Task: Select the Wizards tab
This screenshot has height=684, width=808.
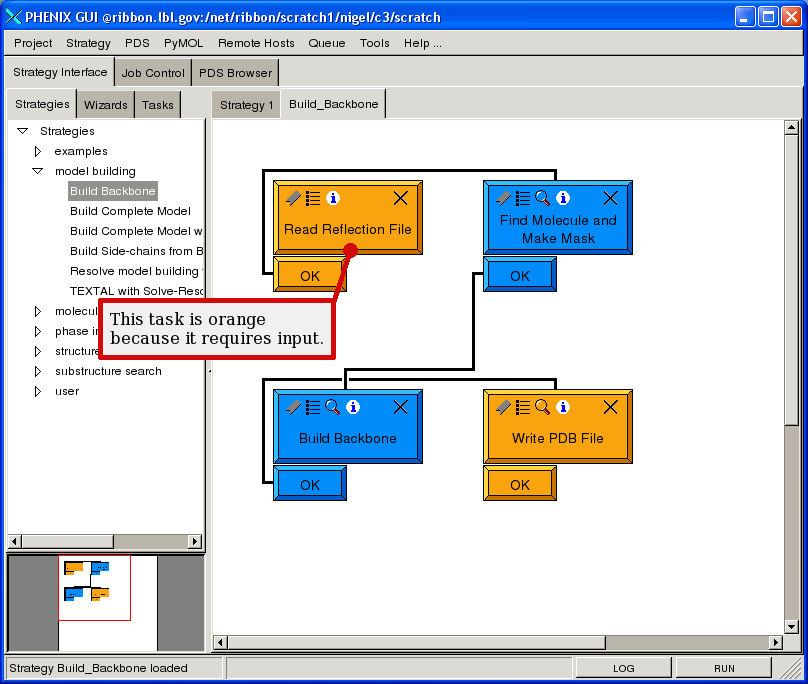Action: point(106,104)
